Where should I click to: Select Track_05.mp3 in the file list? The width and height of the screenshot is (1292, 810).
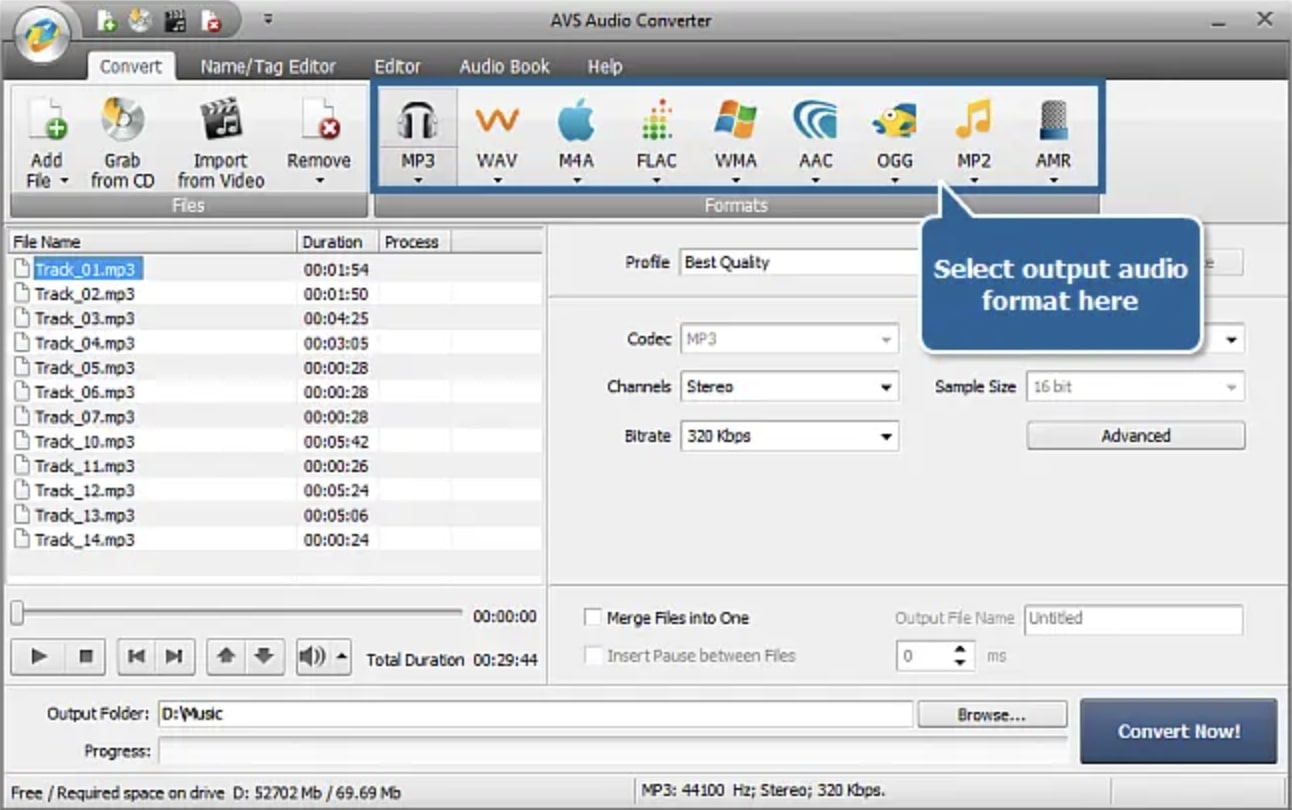(x=85, y=368)
